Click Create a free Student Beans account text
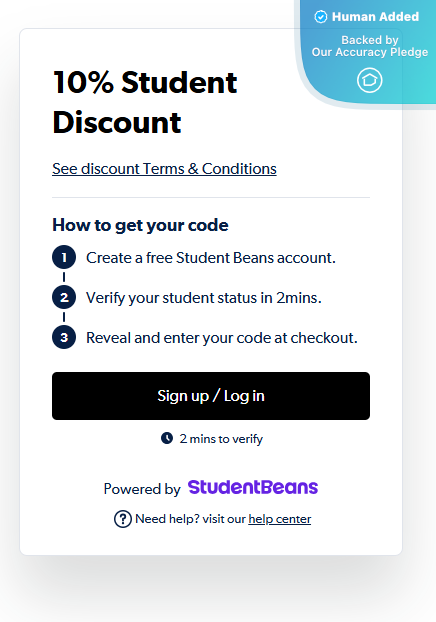The image size is (436, 622). pos(211,258)
